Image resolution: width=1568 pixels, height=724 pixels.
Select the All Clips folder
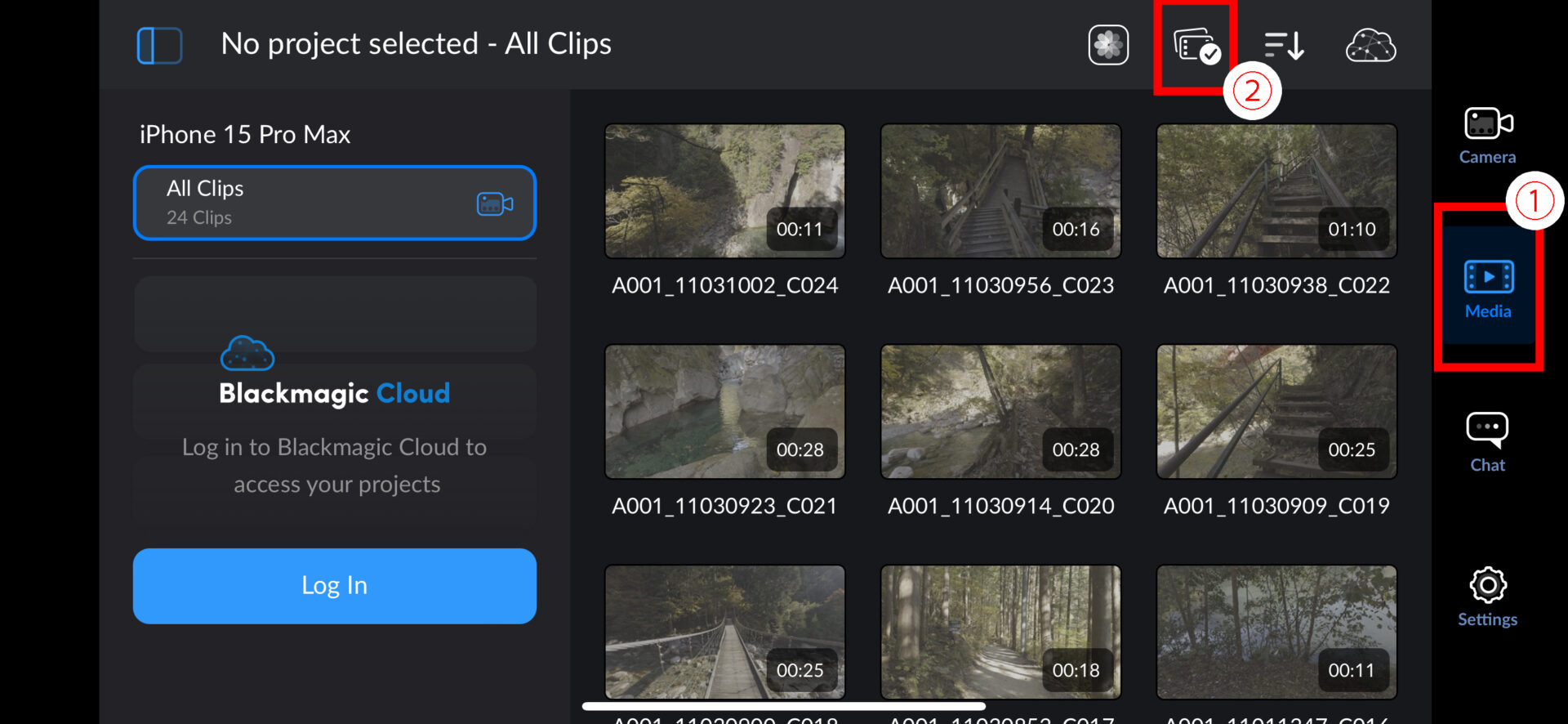click(310, 203)
